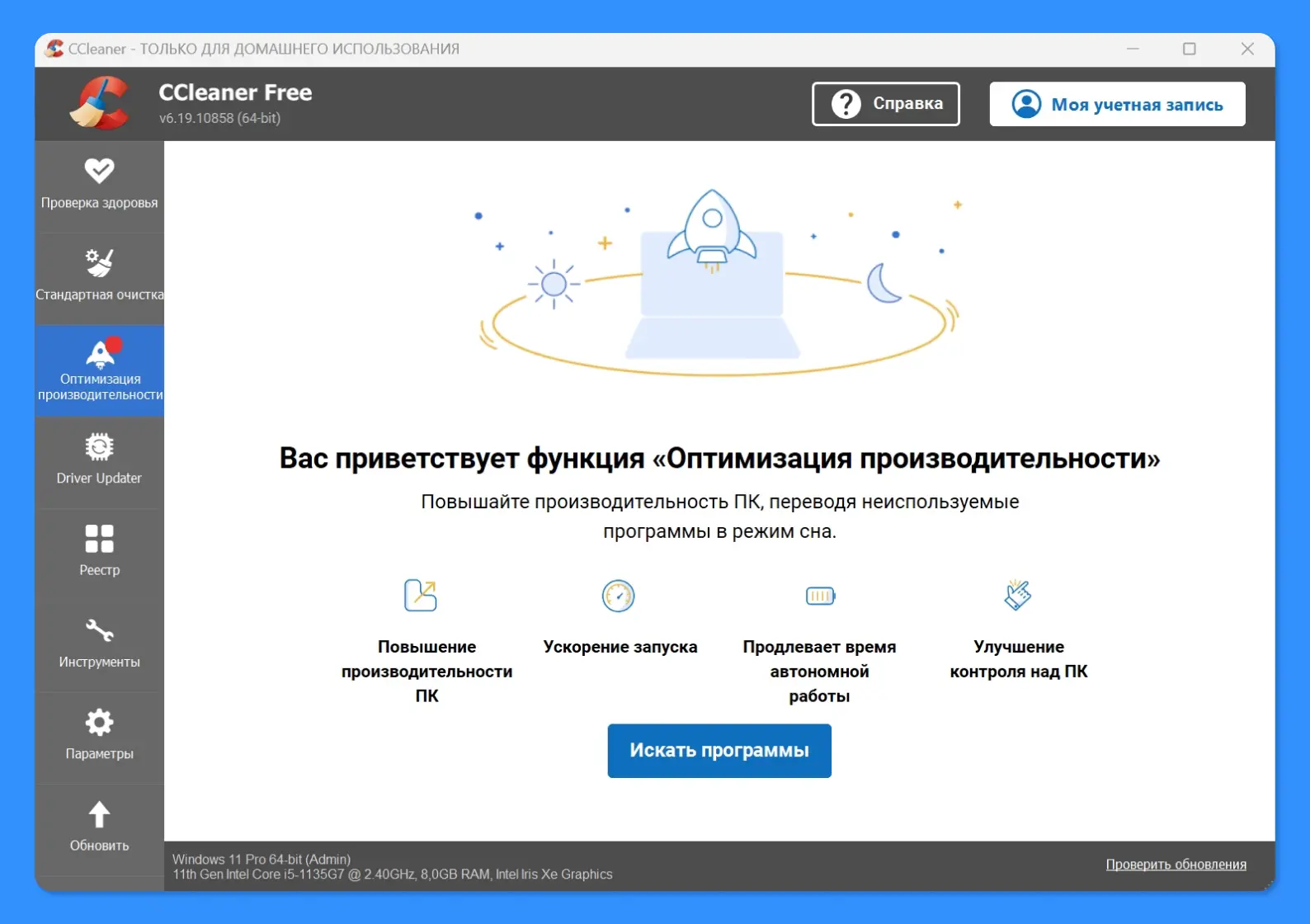Click the 11th Gen Intel Core hardware info

pos(393,874)
